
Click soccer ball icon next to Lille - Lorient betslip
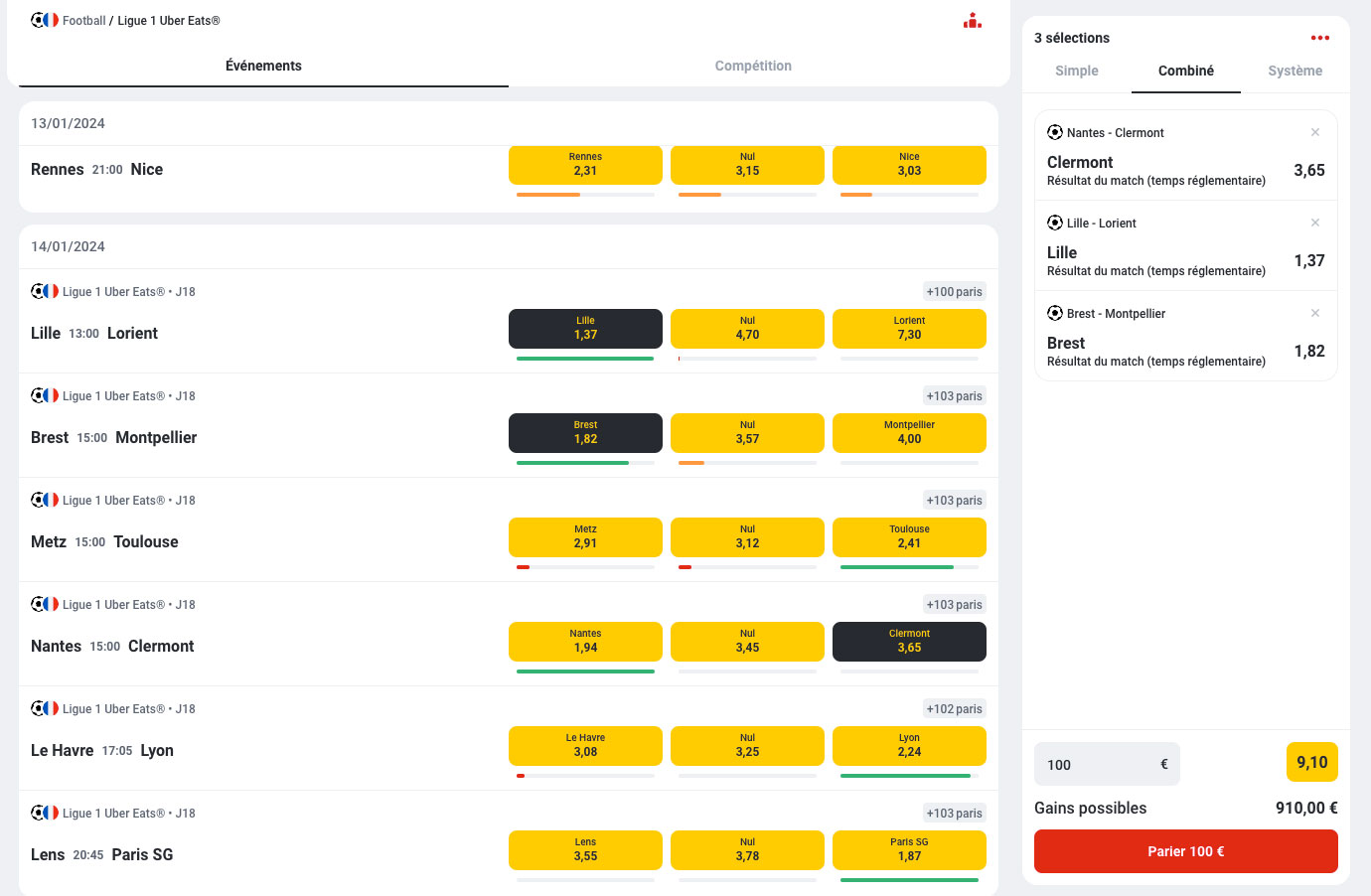click(x=1055, y=223)
